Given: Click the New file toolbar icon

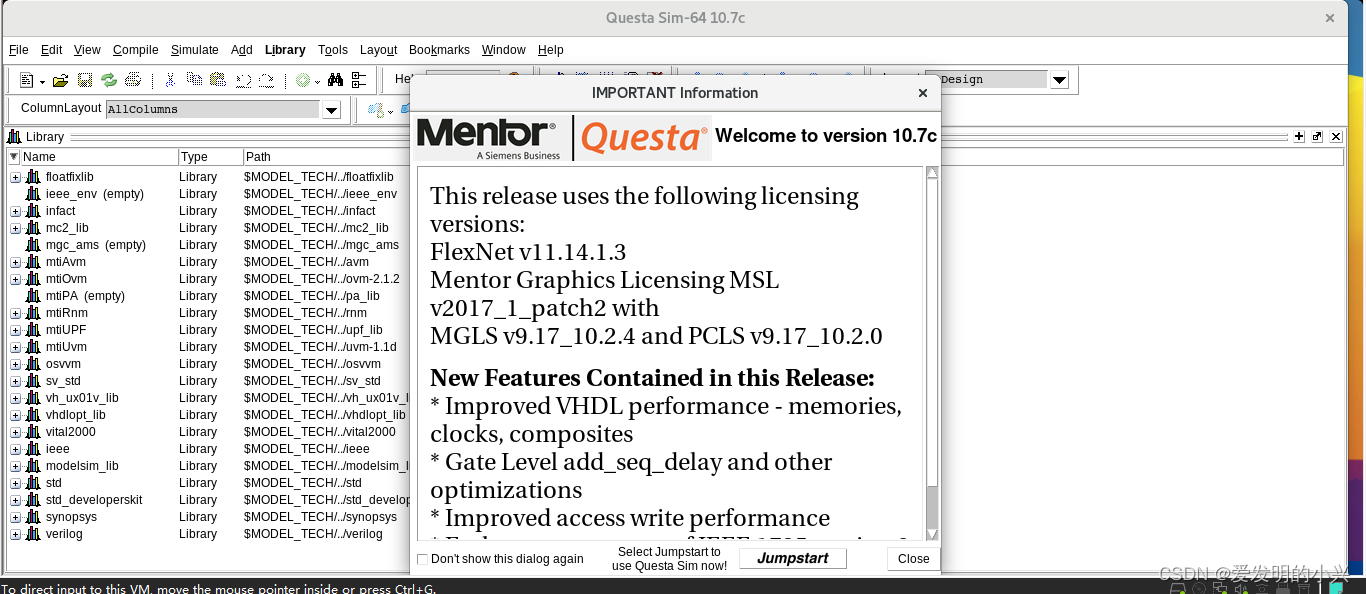Looking at the screenshot, I should tap(26, 80).
